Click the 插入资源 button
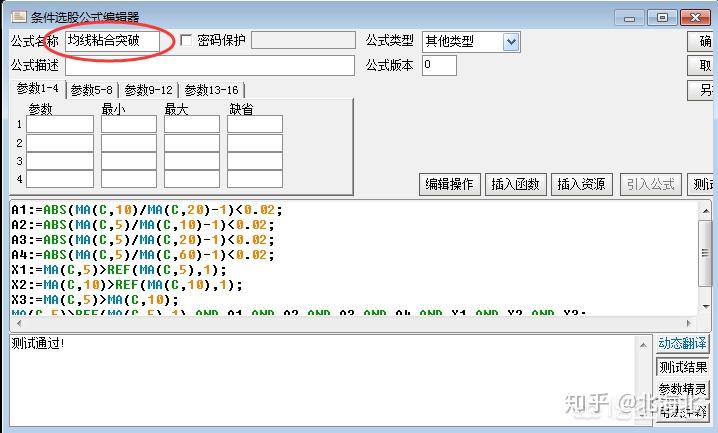 click(582, 184)
